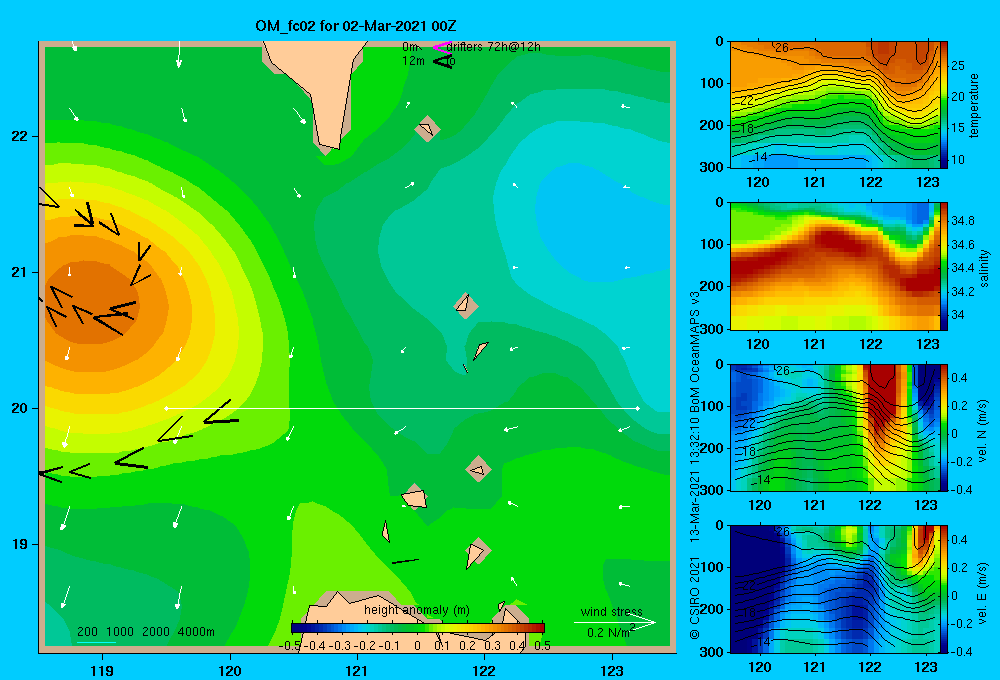Click the '-0.5' height anomaly scale value
Image resolution: width=1000 pixels, height=680 pixels.
[x=290, y=646]
